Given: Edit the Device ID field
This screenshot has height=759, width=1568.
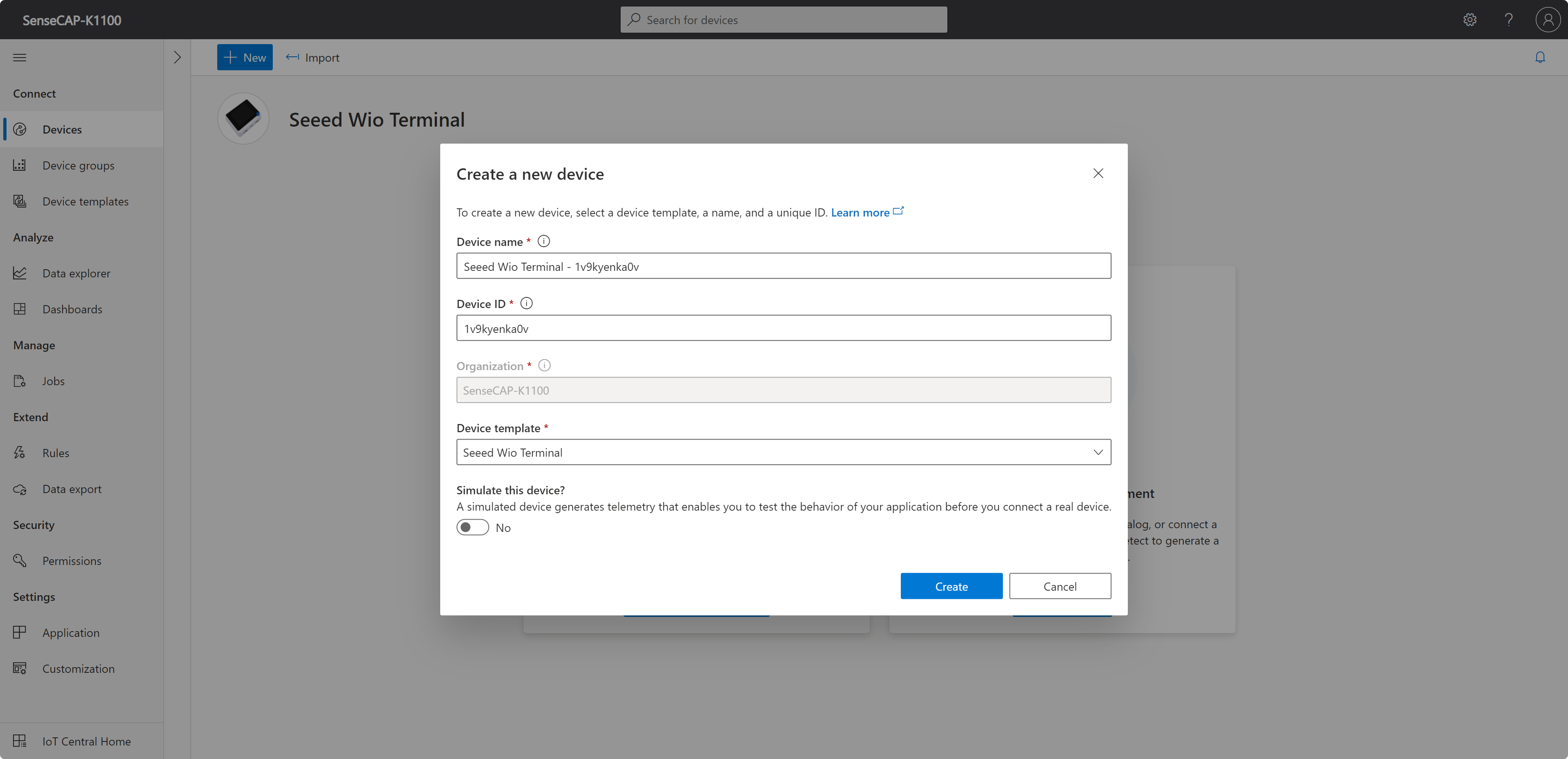Looking at the screenshot, I should (x=784, y=328).
